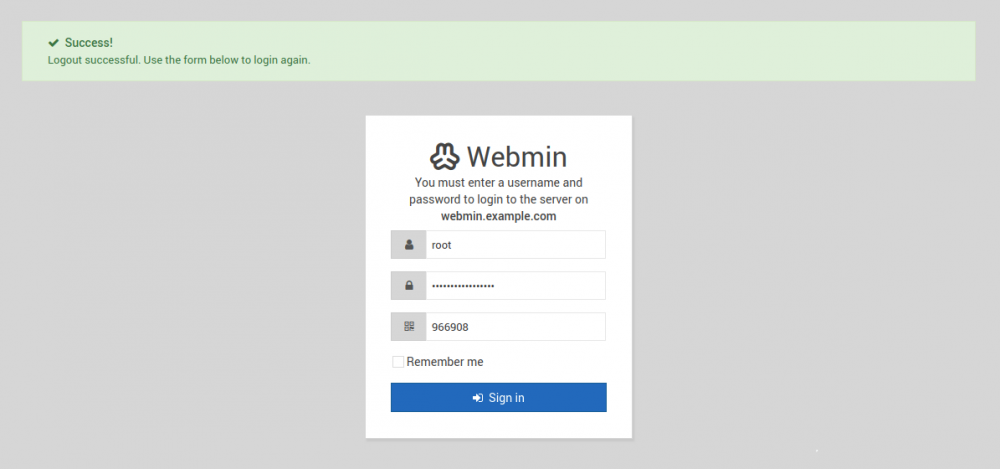
Task: Click the You must enter a username instruction
Action: pos(499,191)
